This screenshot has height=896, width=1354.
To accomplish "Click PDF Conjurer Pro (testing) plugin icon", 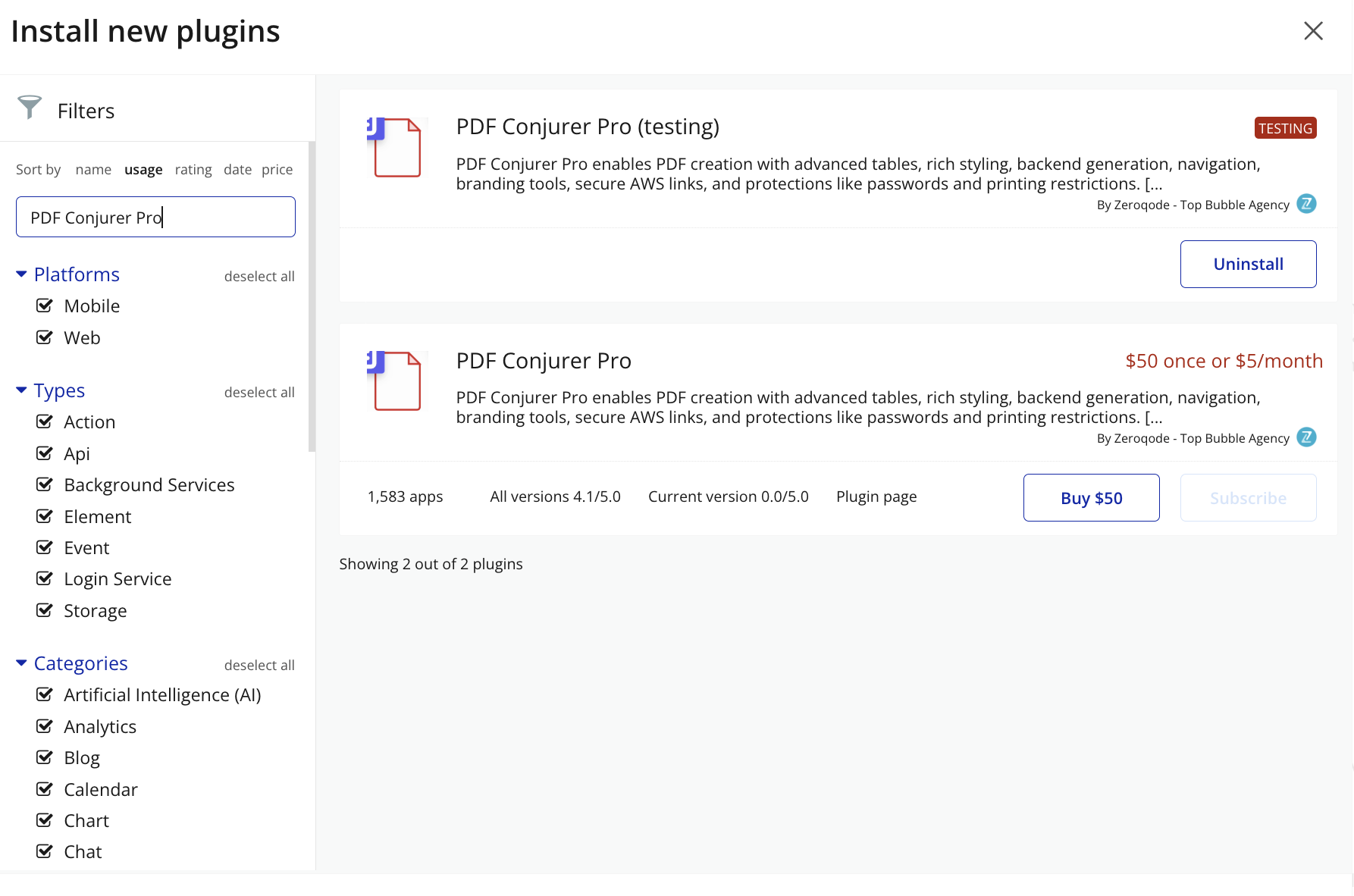I will click(396, 147).
